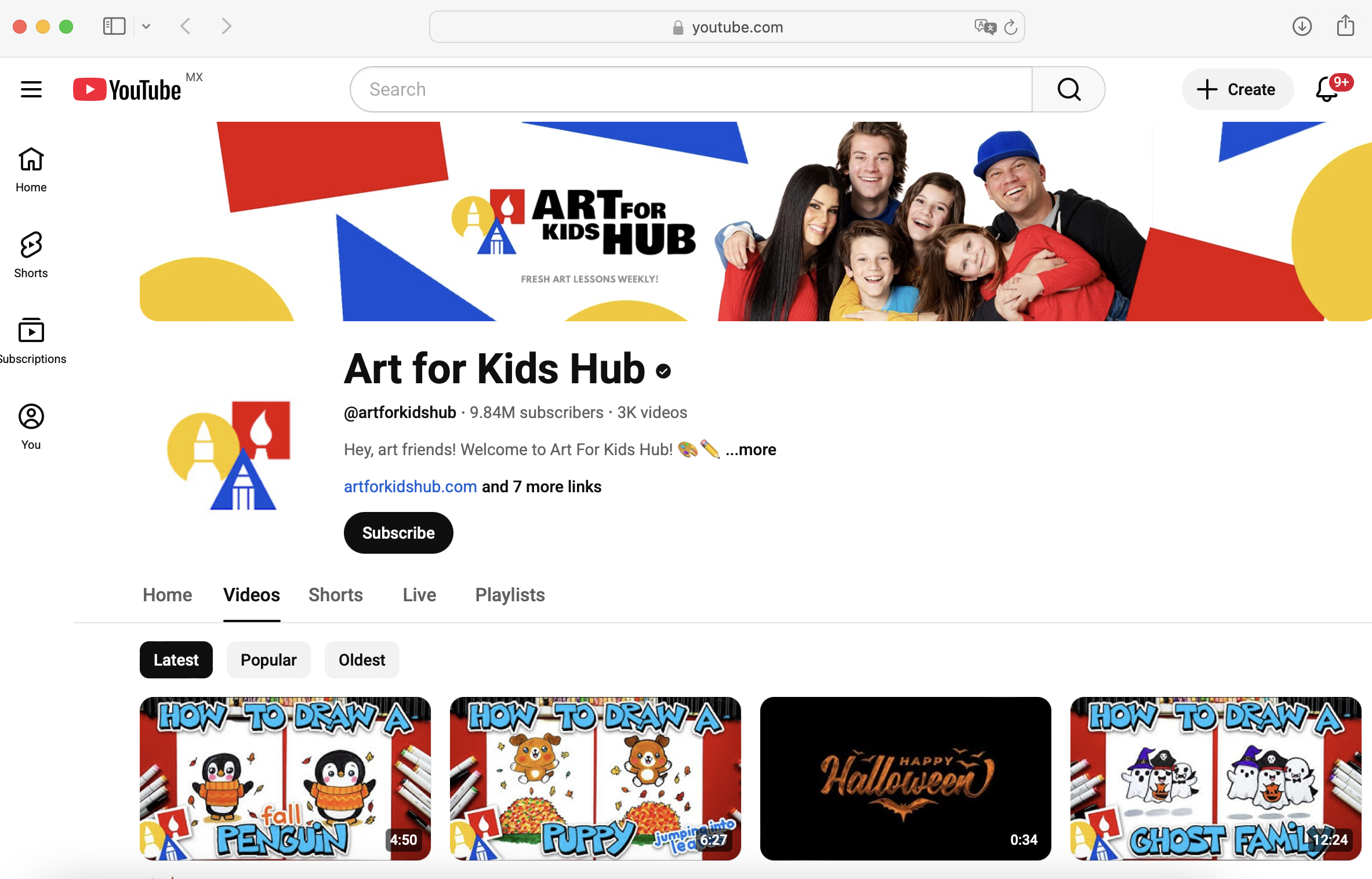The image size is (1372, 879).
Task: Open Safari's downloads icon
Action: coord(1302,26)
